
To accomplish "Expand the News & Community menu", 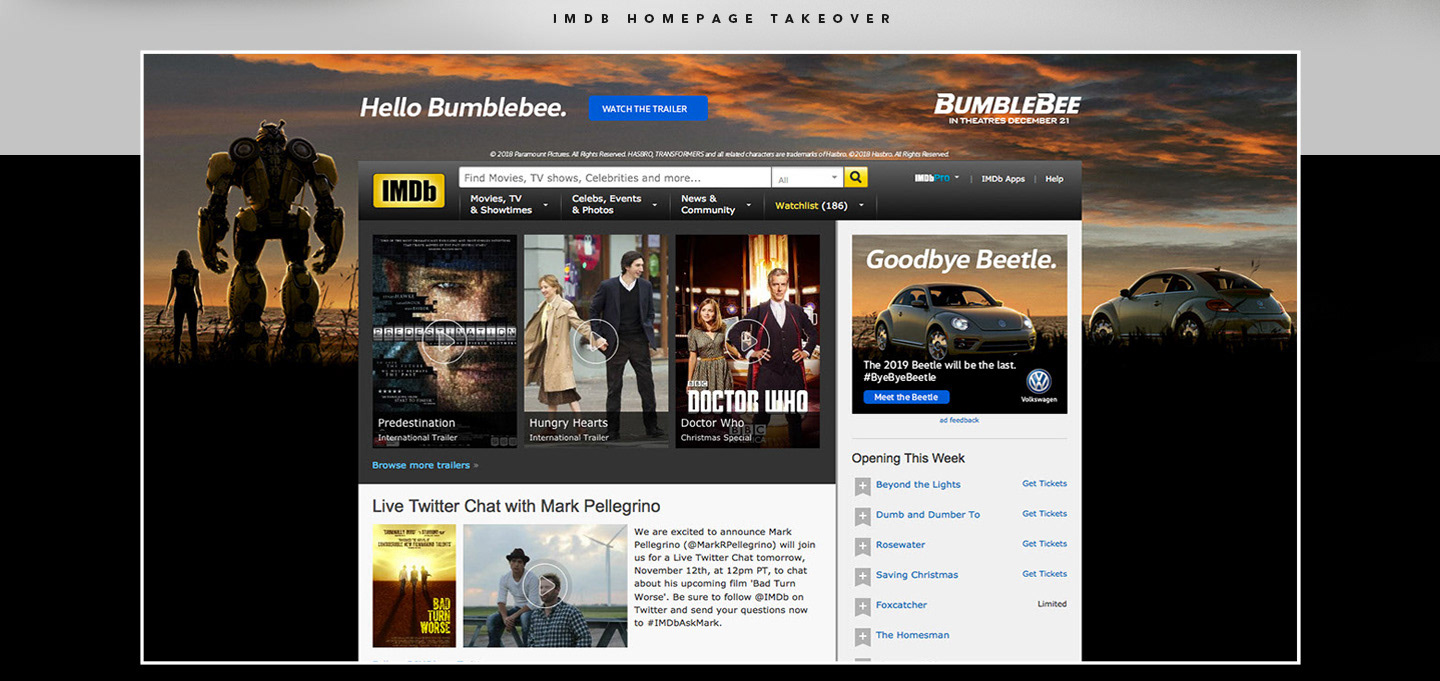I will tap(715, 204).
